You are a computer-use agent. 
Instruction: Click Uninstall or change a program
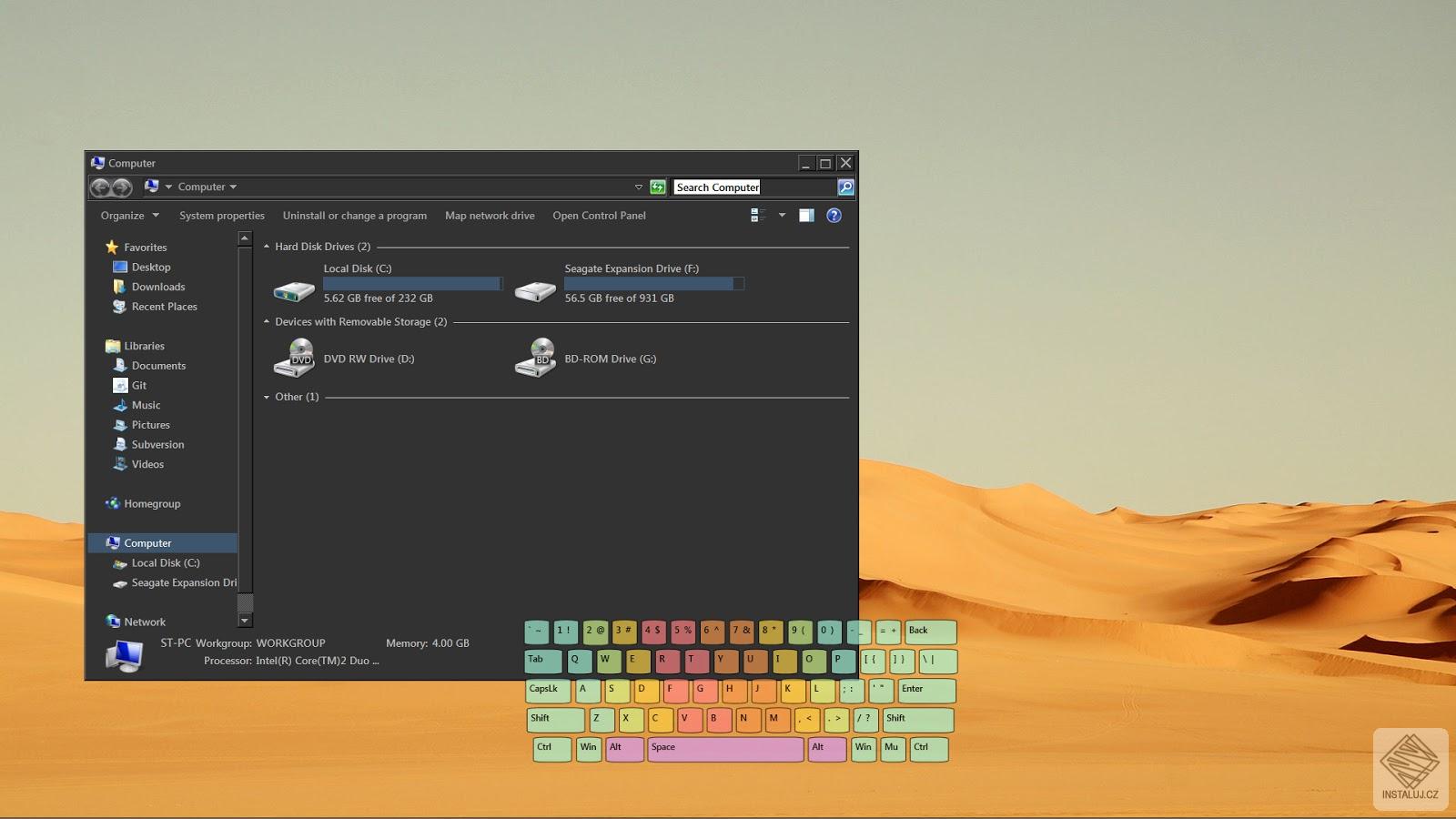pos(355,216)
